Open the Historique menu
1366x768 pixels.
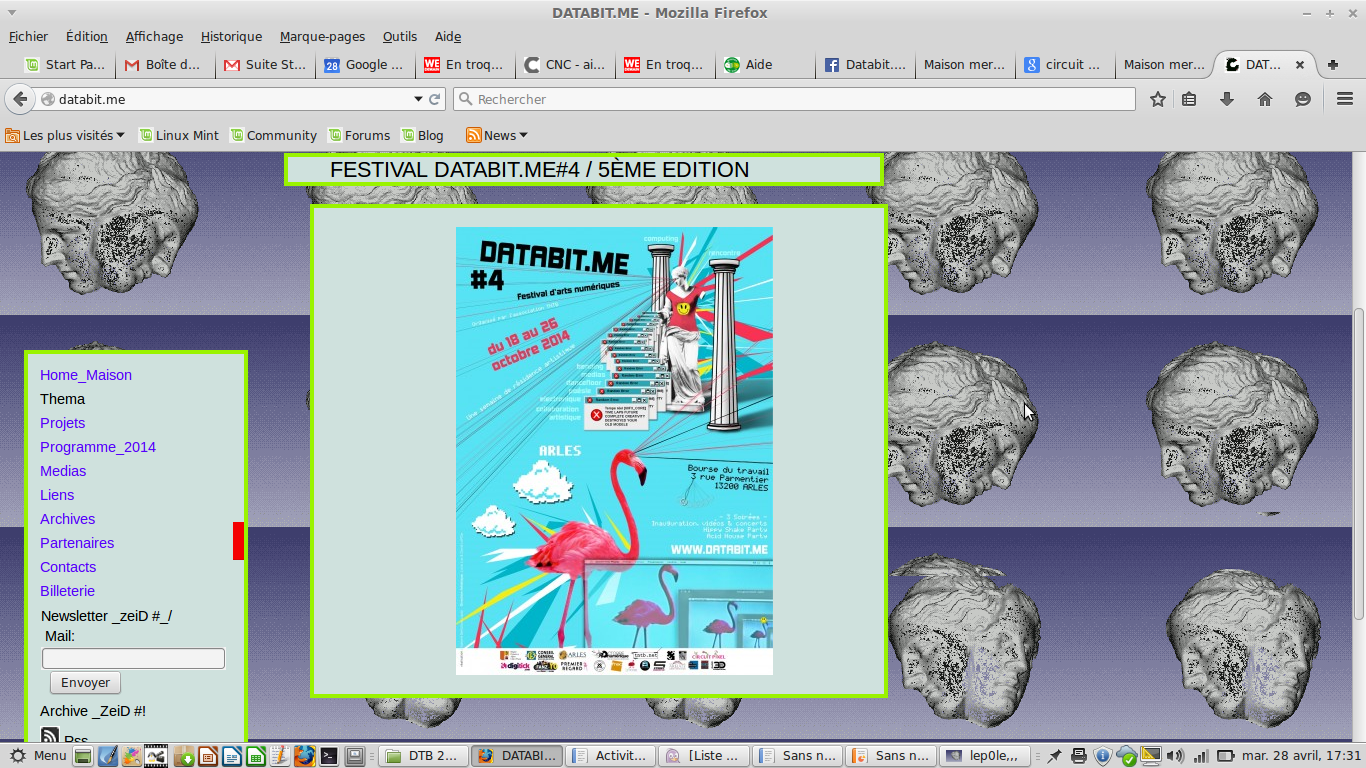(x=231, y=36)
